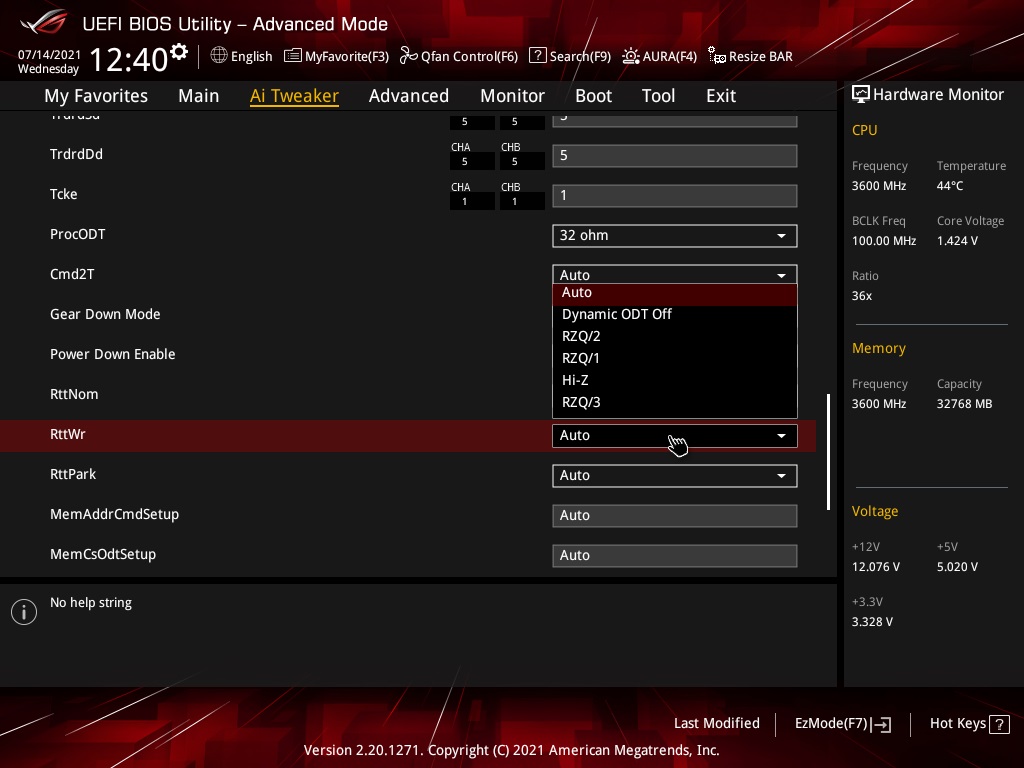1024x768 pixels.
Task: Click the +3.3V 3.328 V reading
Action: pos(872,622)
